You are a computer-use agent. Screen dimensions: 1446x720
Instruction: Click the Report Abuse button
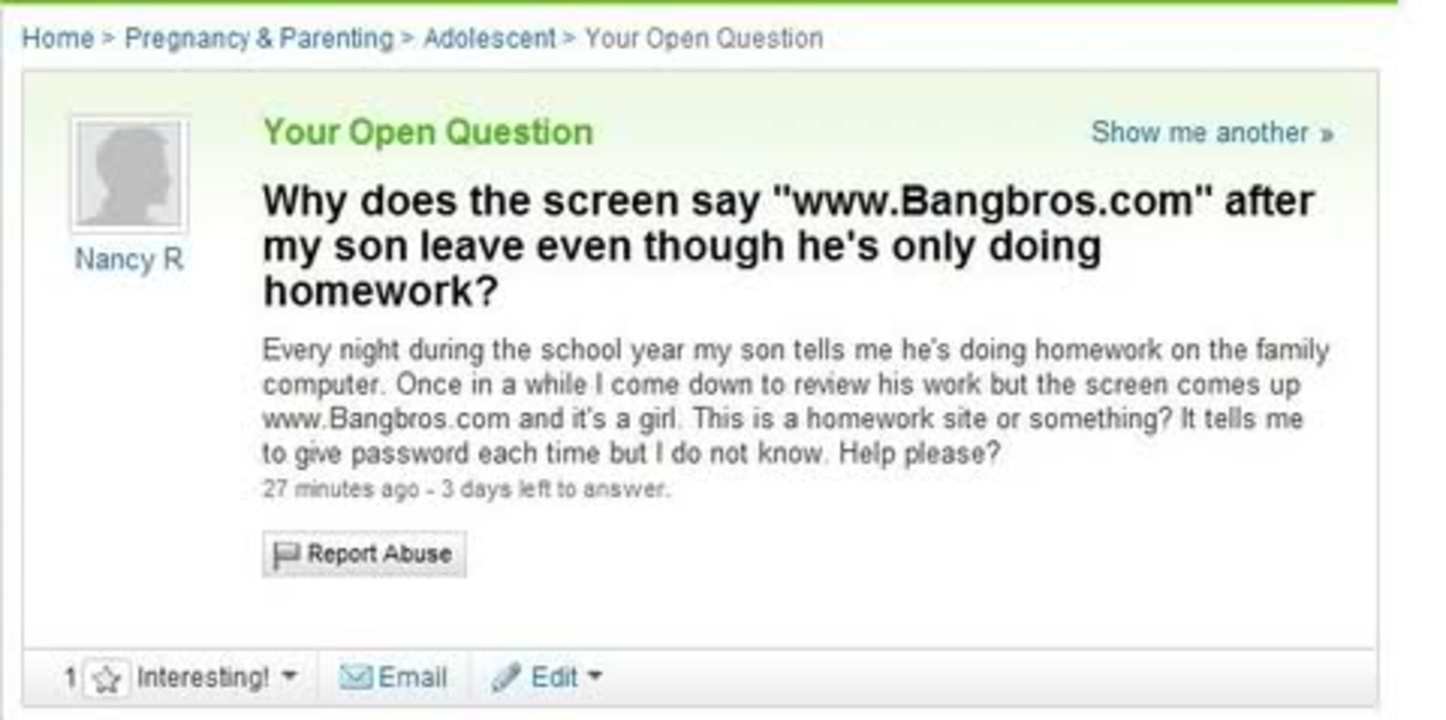[364, 554]
